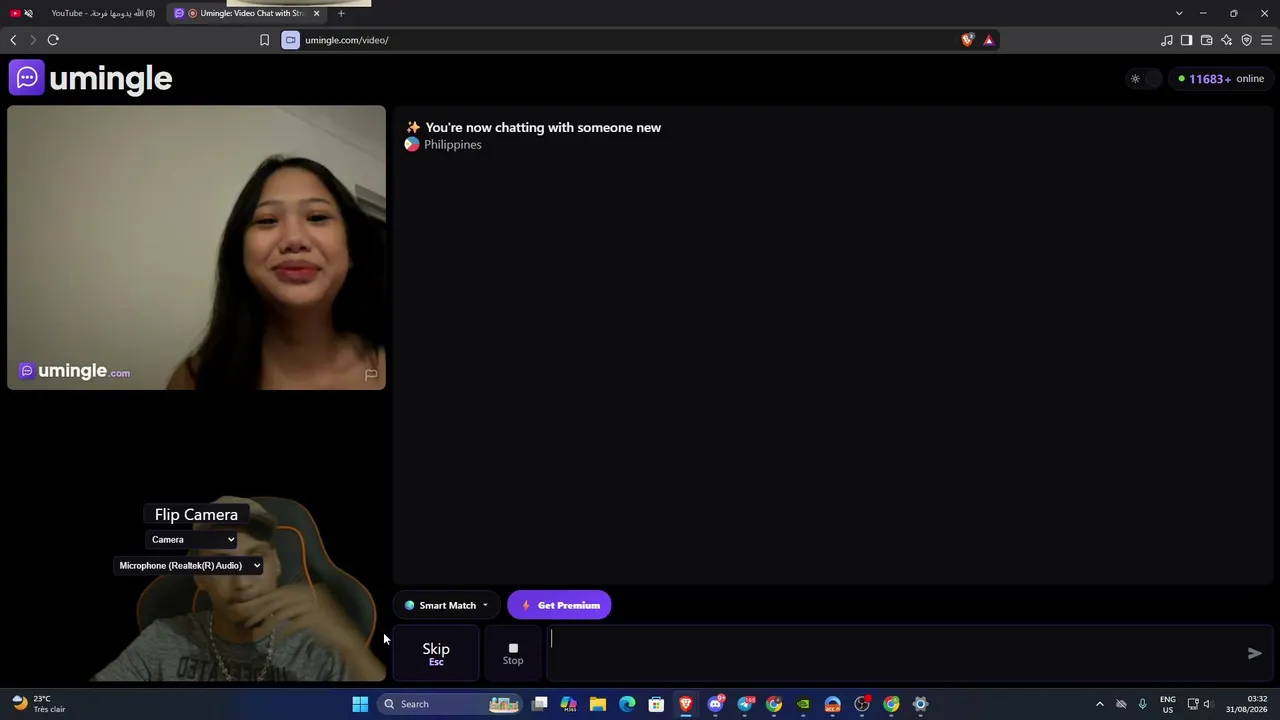Open the system volume control
This screenshot has height=720, width=1280.
1207,704
